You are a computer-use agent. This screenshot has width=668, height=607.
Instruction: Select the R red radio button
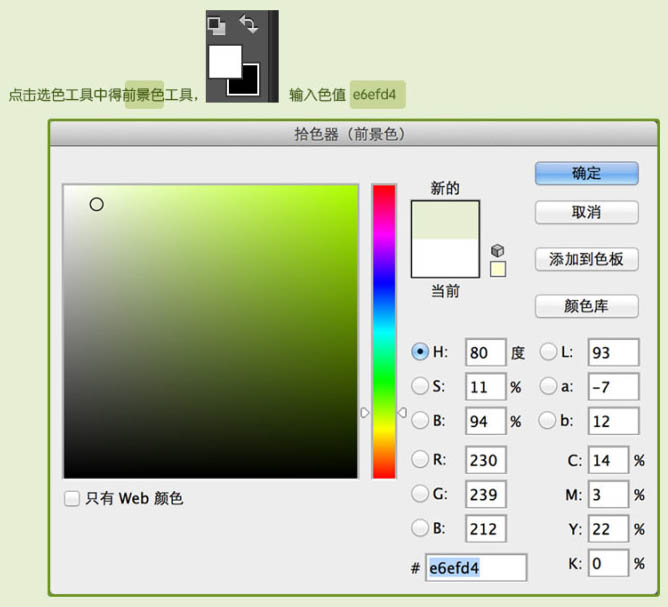coord(420,459)
